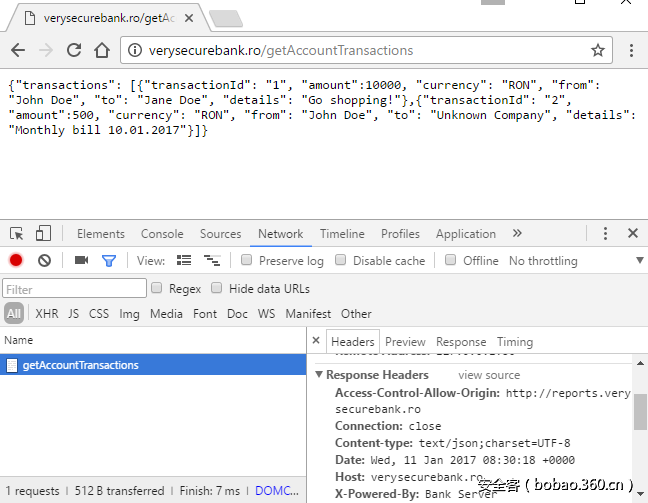Screen dimensions: 648x503
Task: Filter requests by XHR type
Action: (x=47, y=313)
